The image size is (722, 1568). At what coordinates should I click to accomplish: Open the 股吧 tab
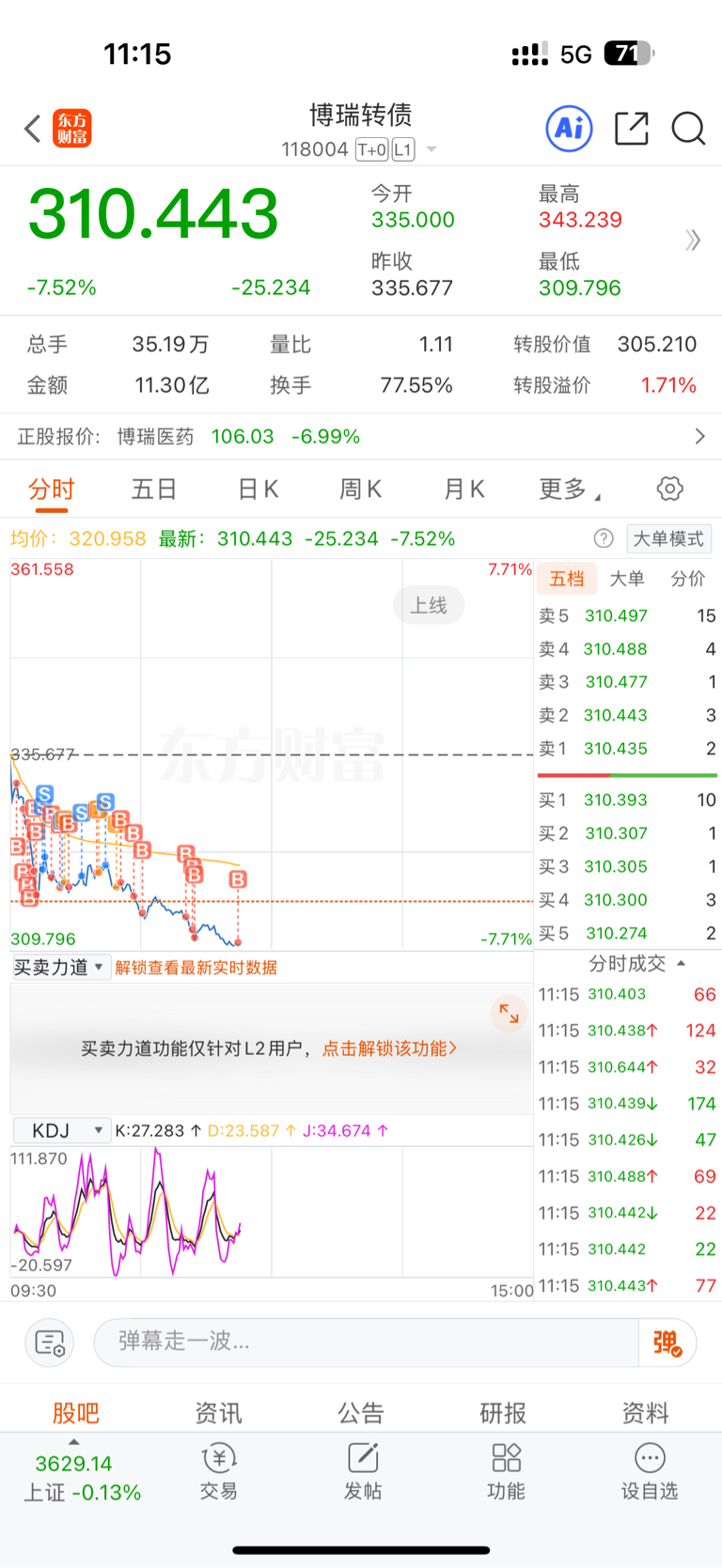tap(76, 1413)
